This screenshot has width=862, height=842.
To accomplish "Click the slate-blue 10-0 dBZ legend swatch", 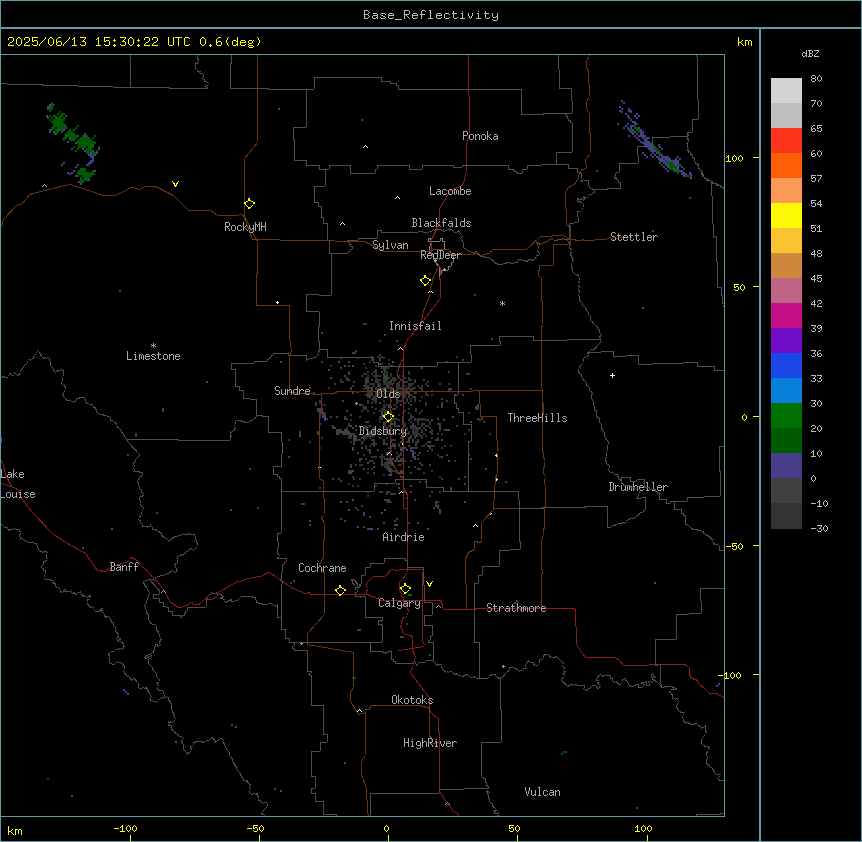I will click(786, 466).
